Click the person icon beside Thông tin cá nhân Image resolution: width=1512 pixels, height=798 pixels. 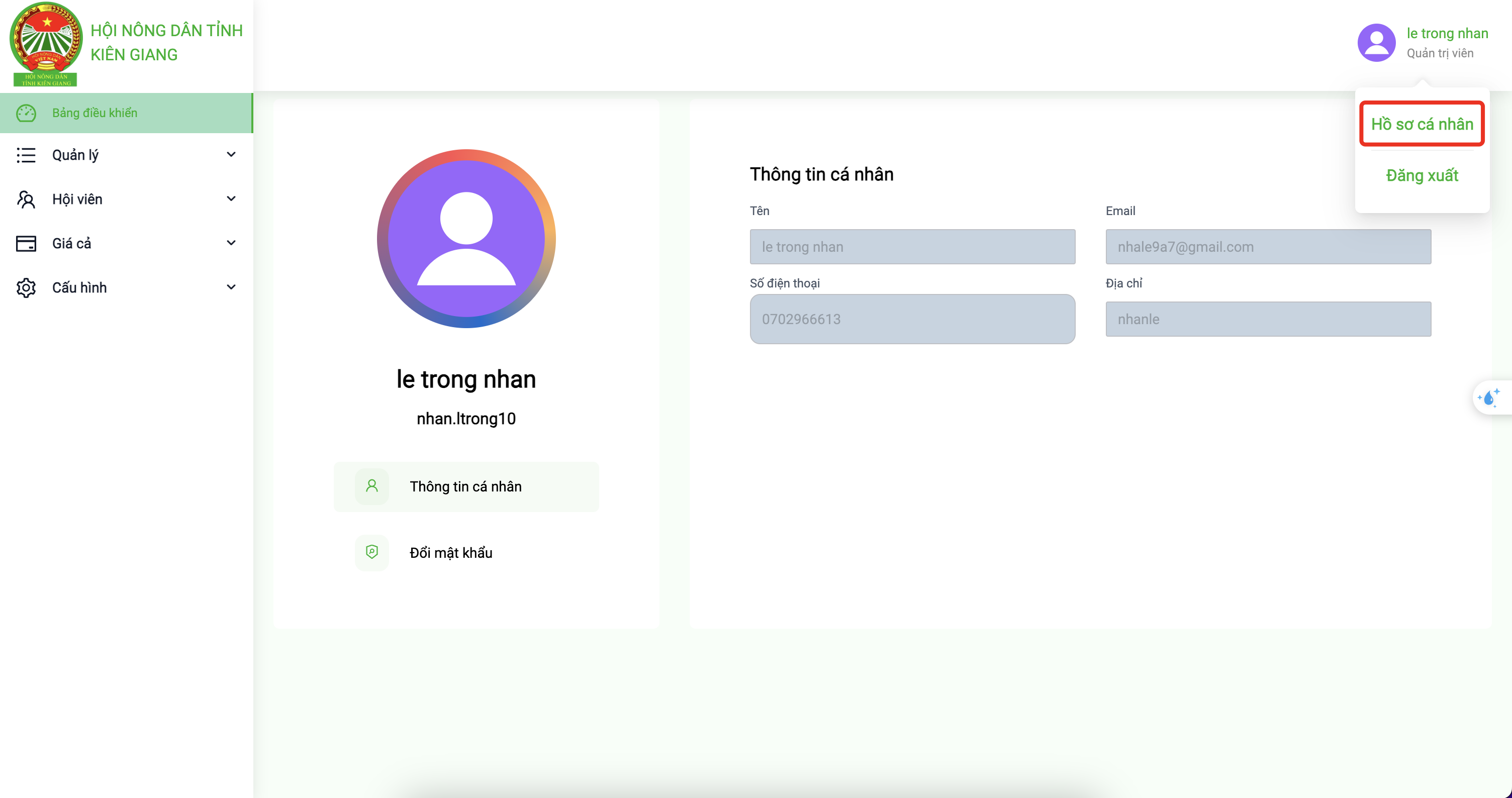pyautogui.click(x=371, y=486)
